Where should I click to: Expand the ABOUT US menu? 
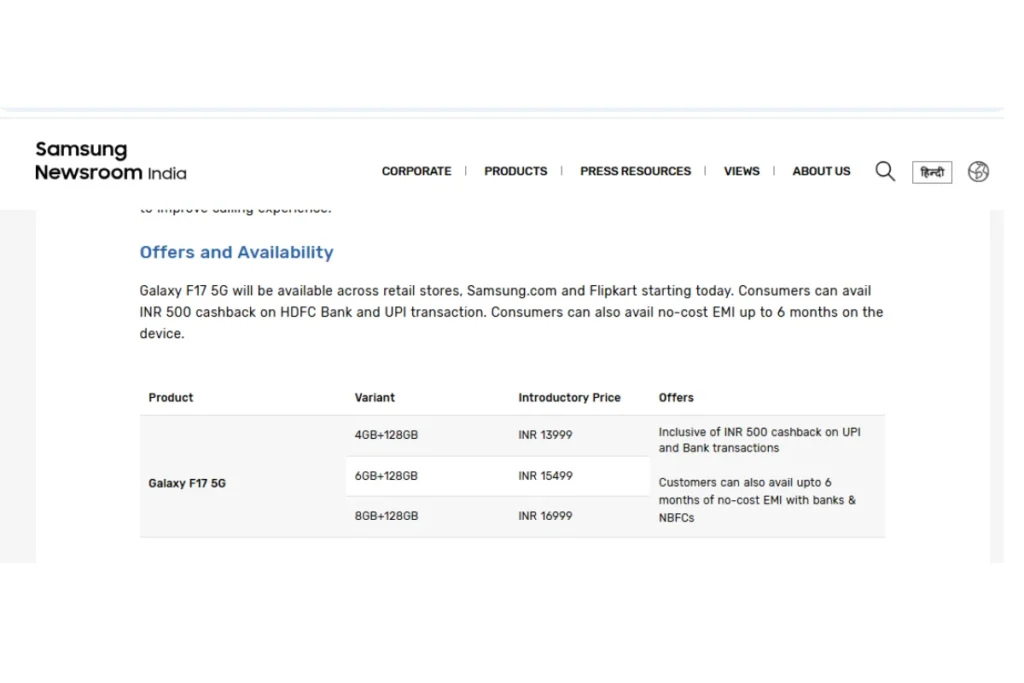[821, 171]
